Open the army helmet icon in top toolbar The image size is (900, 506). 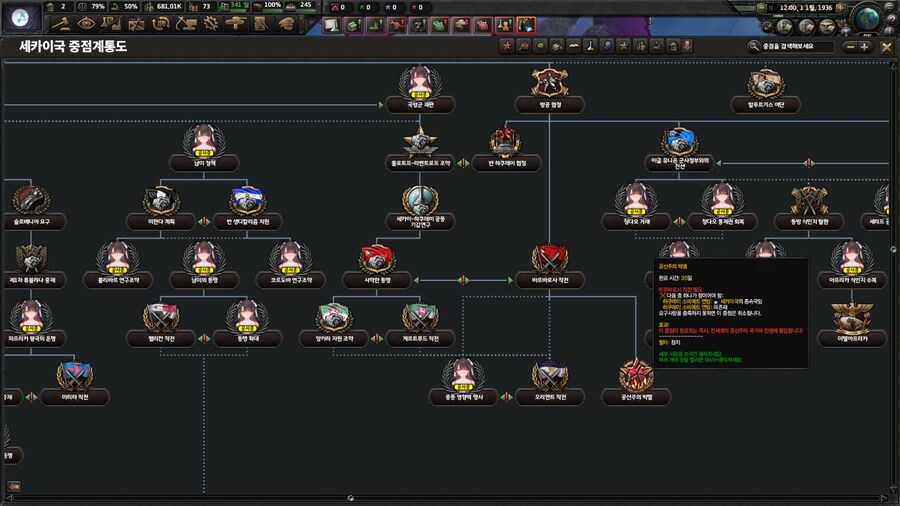pos(285,24)
